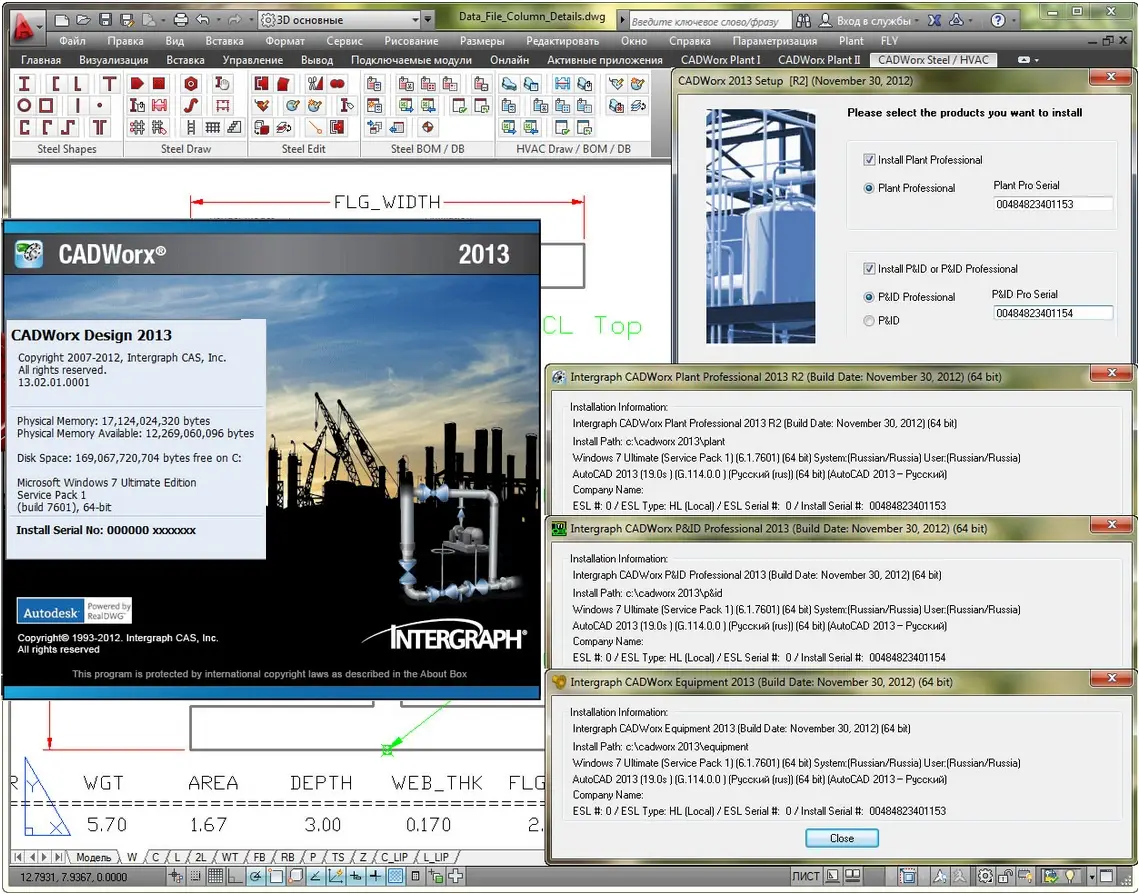Screen dimensions: 1139x894
Task: Toggle the Install Plant Professional checkbox
Action: click(869, 160)
